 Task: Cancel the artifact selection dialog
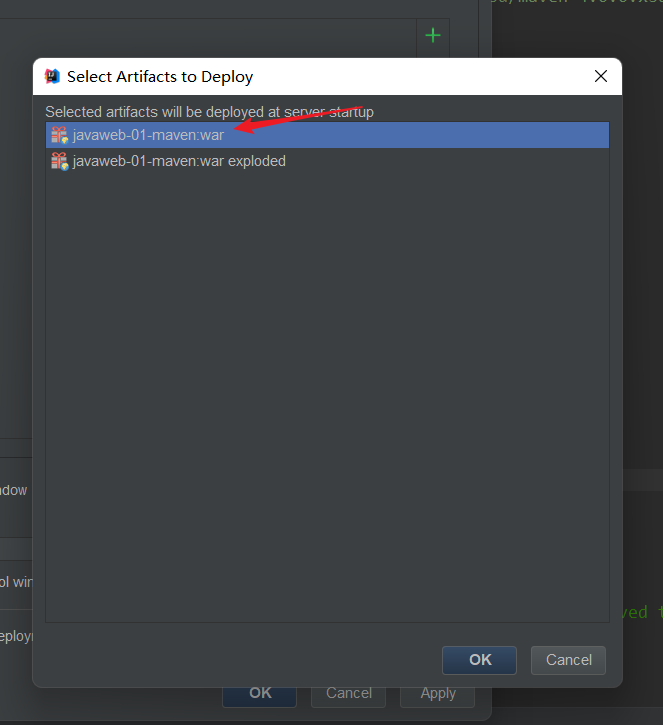pos(568,660)
